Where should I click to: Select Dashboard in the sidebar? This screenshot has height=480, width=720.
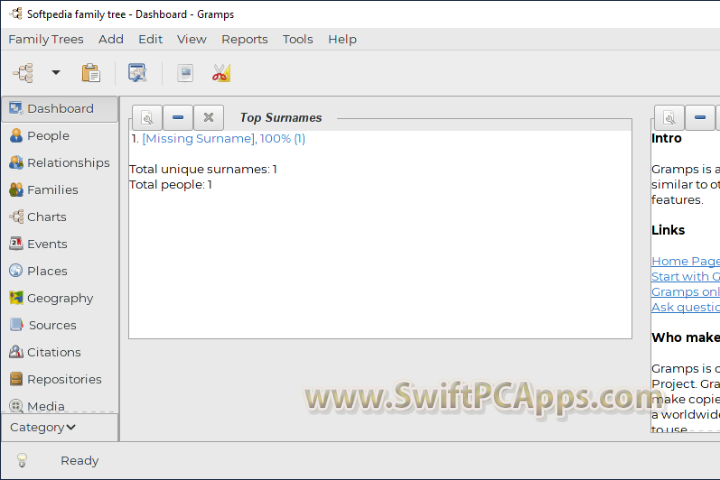coord(60,109)
